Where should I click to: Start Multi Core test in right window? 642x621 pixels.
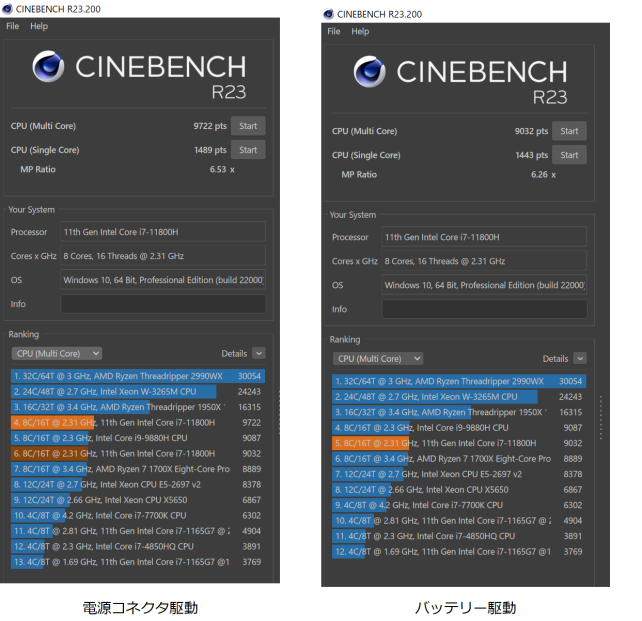coord(569,131)
